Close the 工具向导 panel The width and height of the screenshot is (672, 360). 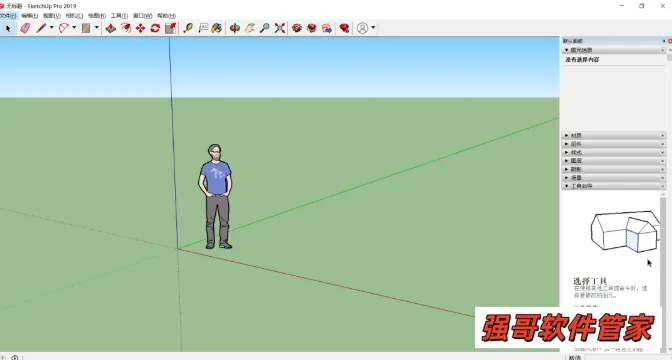pos(663,186)
